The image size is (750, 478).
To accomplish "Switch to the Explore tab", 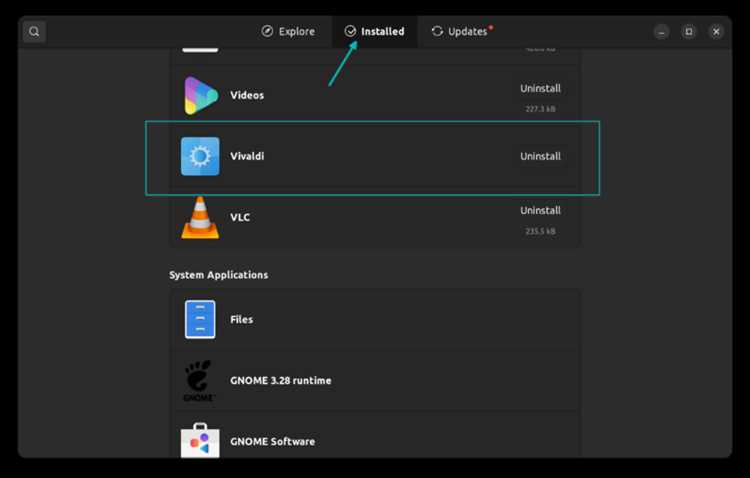I will point(288,32).
